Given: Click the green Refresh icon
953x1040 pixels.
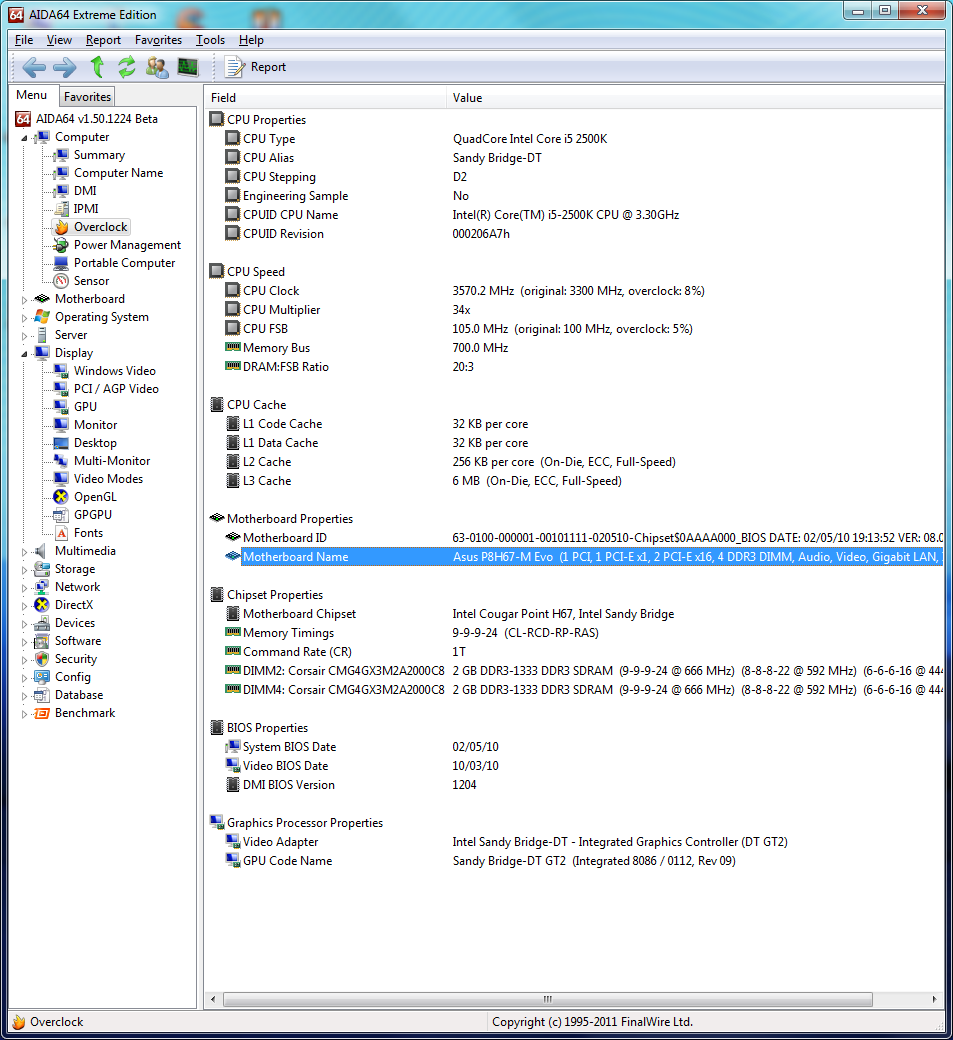Looking at the screenshot, I should tap(127, 67).
